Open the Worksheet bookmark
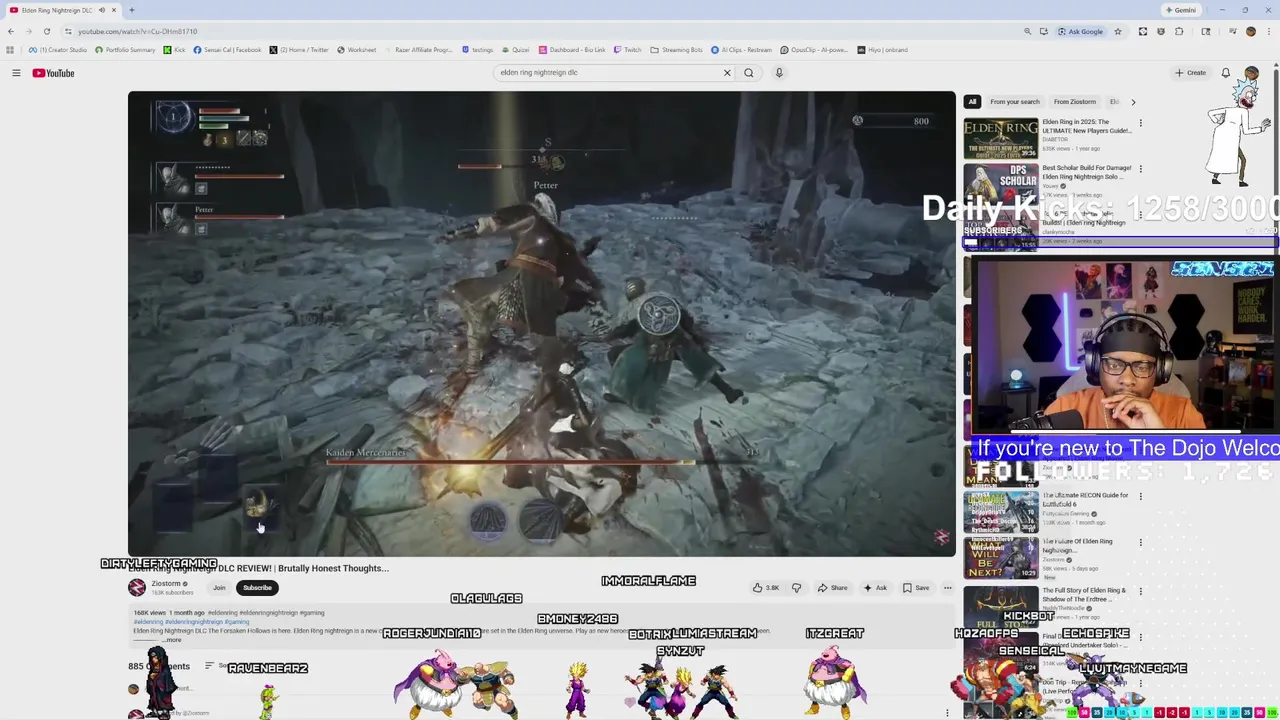 [357, 50]
